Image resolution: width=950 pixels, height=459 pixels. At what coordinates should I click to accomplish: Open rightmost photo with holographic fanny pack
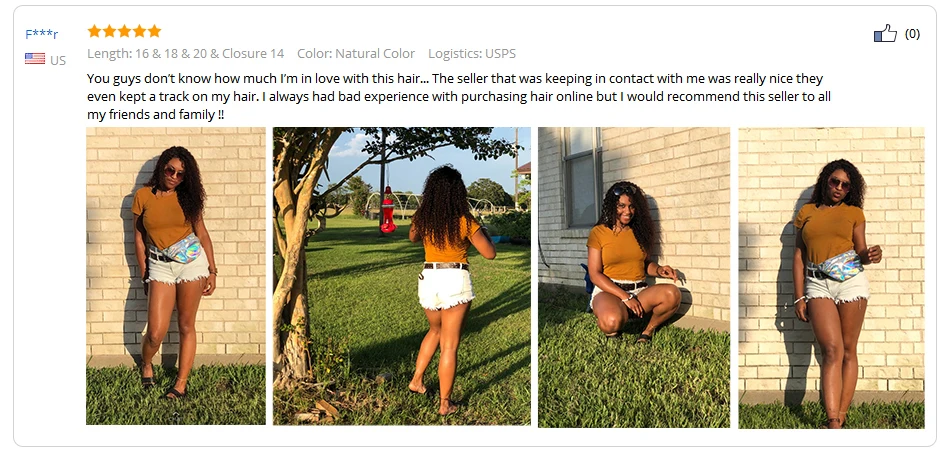pyautogui.click(x=831, y=277)
